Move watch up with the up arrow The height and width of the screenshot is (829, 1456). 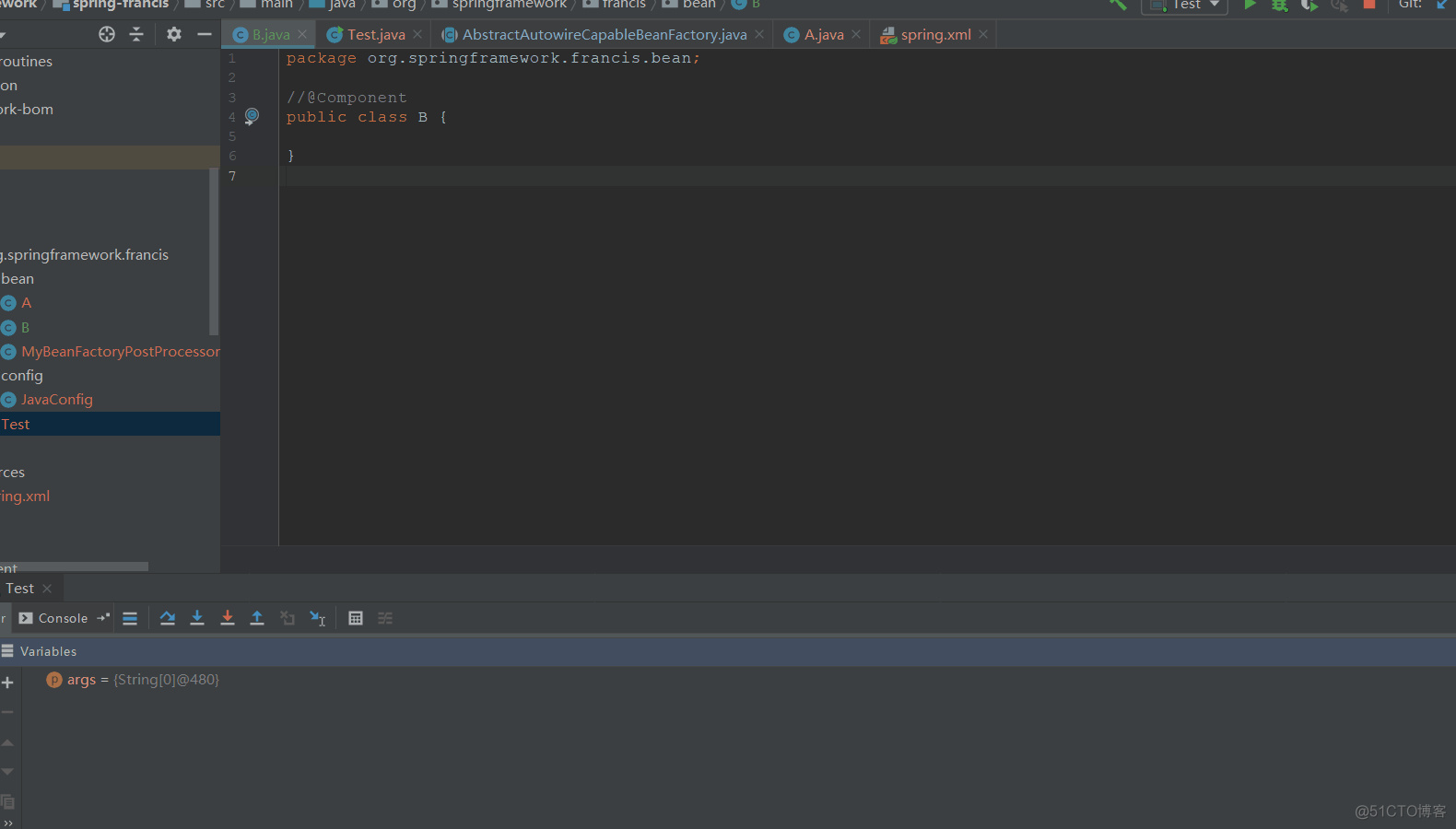pyautogui.click(x=7, y=742)
